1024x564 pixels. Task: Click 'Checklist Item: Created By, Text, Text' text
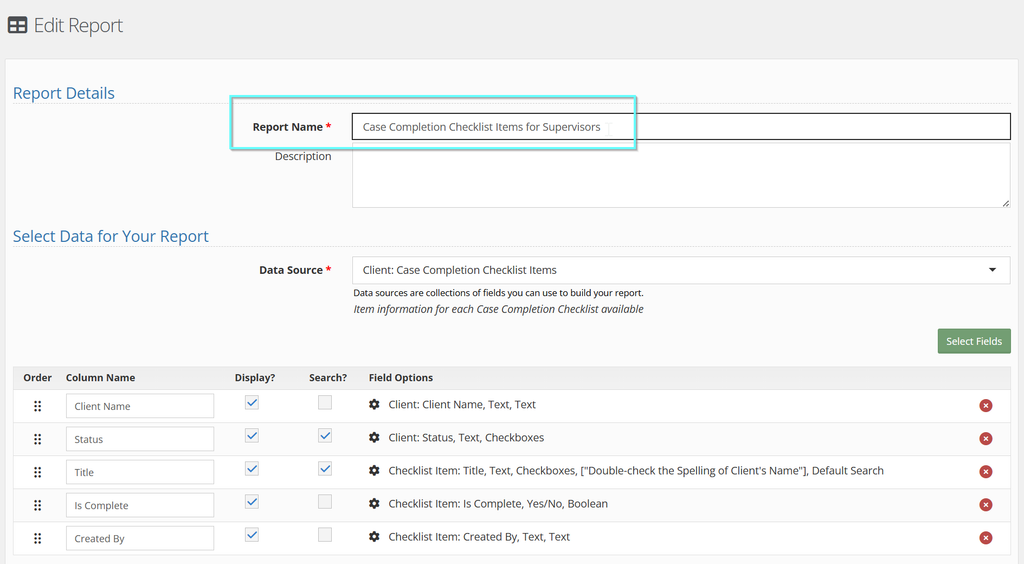tap(479, 537)
